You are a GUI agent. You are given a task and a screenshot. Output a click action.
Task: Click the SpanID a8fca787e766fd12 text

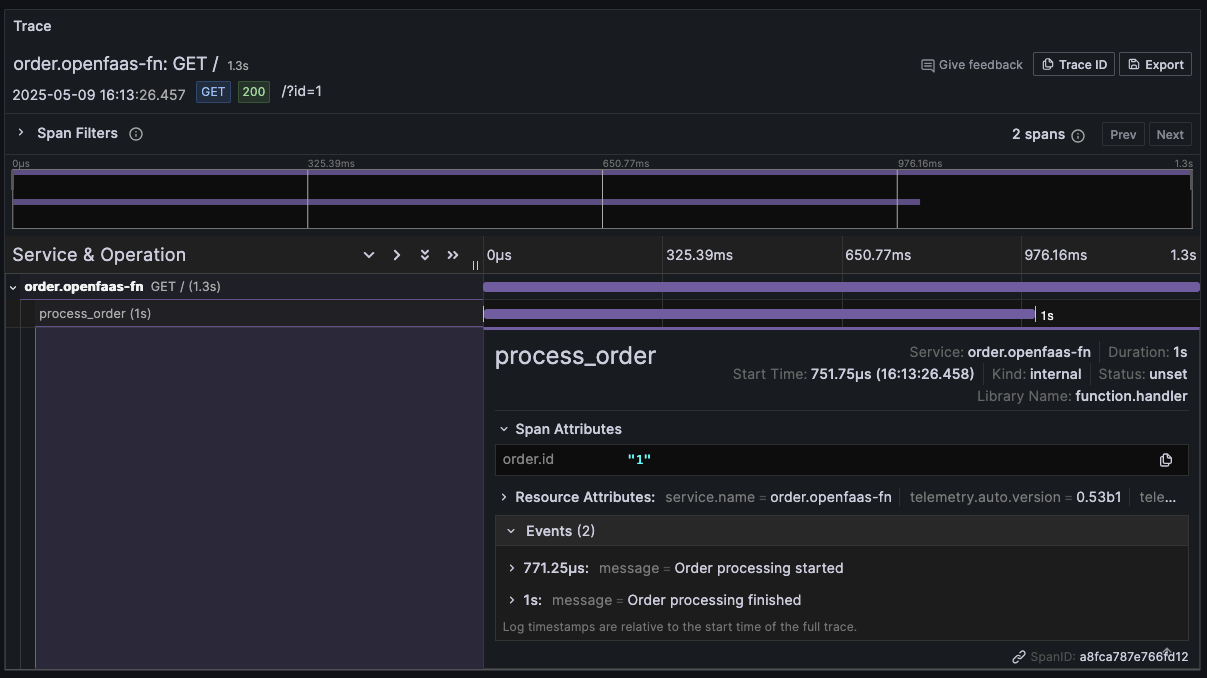(x=1134, y=657)
